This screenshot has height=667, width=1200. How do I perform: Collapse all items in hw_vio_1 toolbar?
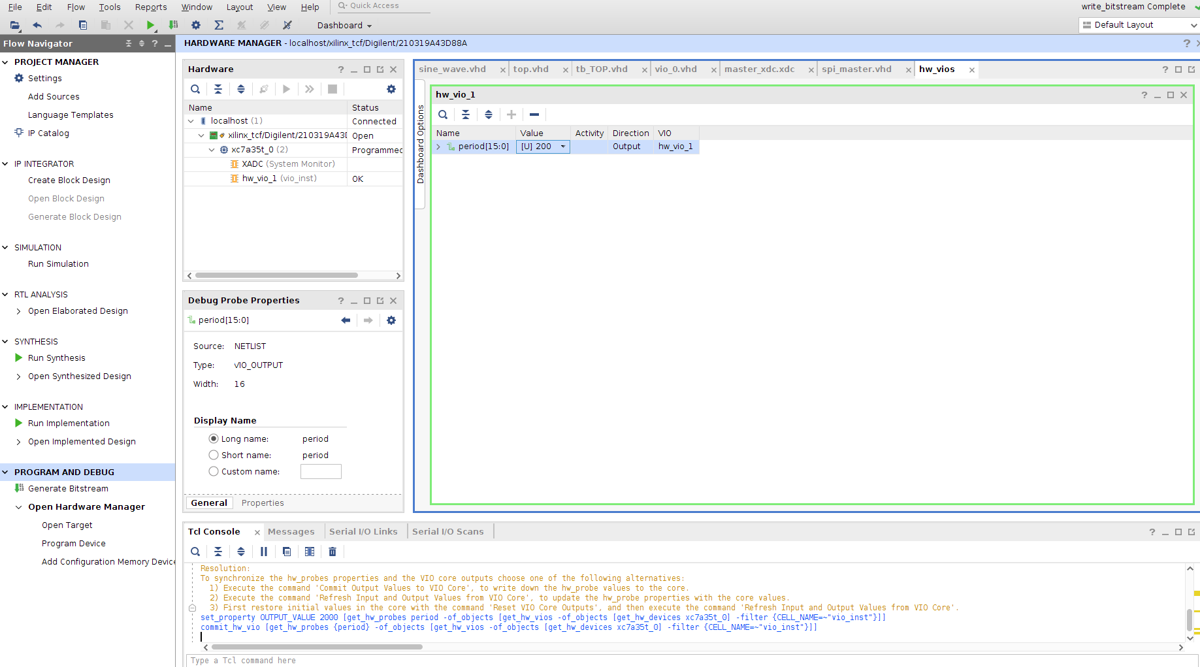click(x=466, y=115)
